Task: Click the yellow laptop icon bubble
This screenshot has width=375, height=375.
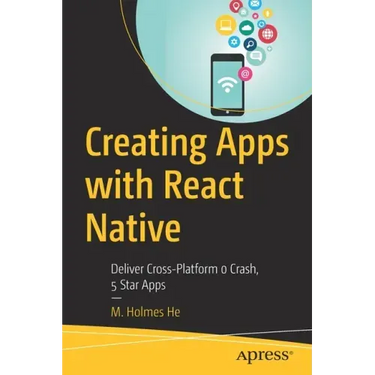Action: coord(225,26)
